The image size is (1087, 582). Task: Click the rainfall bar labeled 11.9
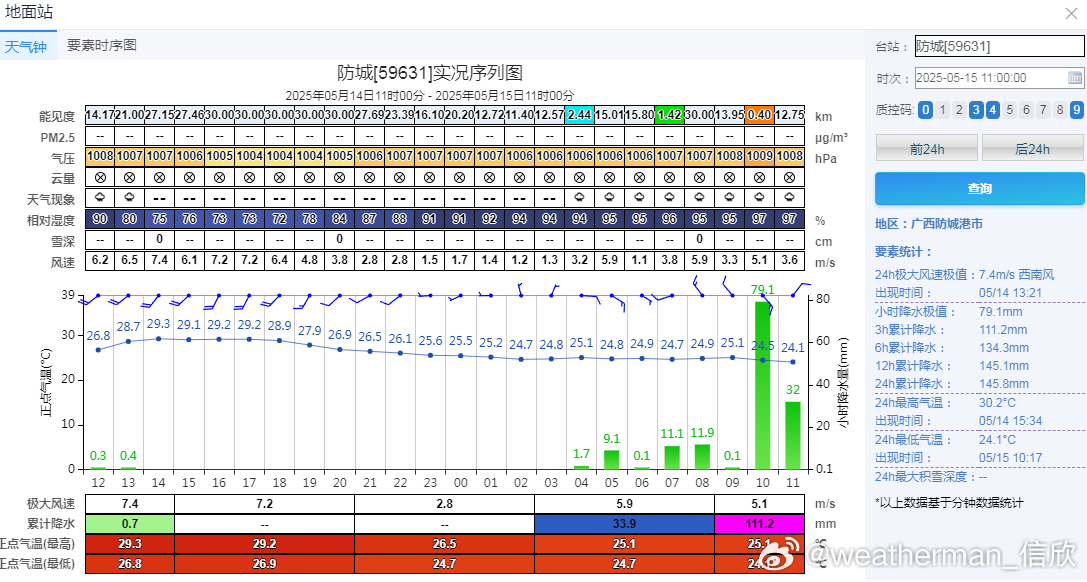[702, 457]
